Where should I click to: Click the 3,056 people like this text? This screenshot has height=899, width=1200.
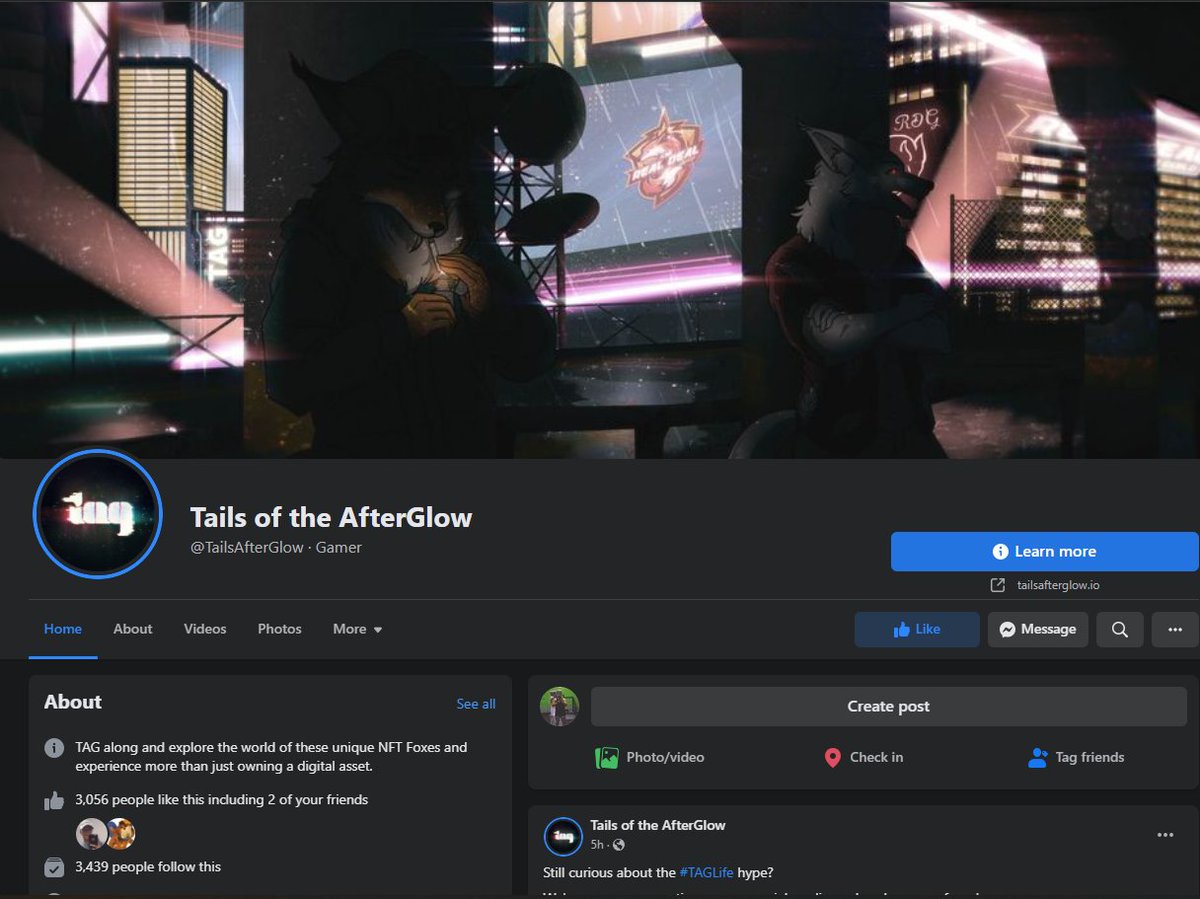[222, 799]
